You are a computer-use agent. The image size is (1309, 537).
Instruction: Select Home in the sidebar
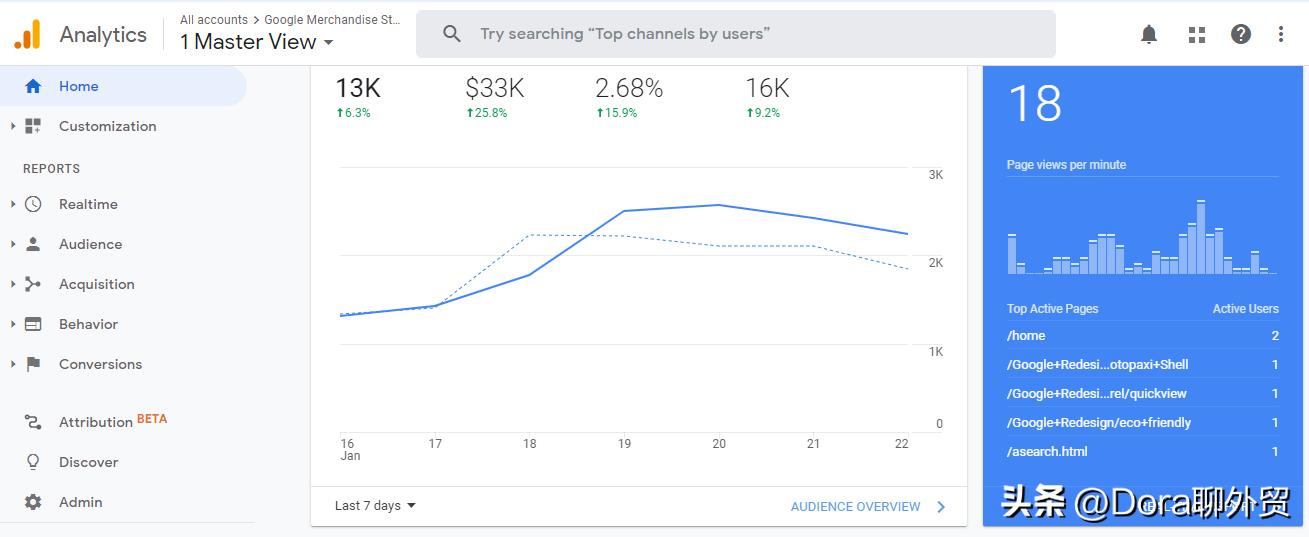(78, 86)
